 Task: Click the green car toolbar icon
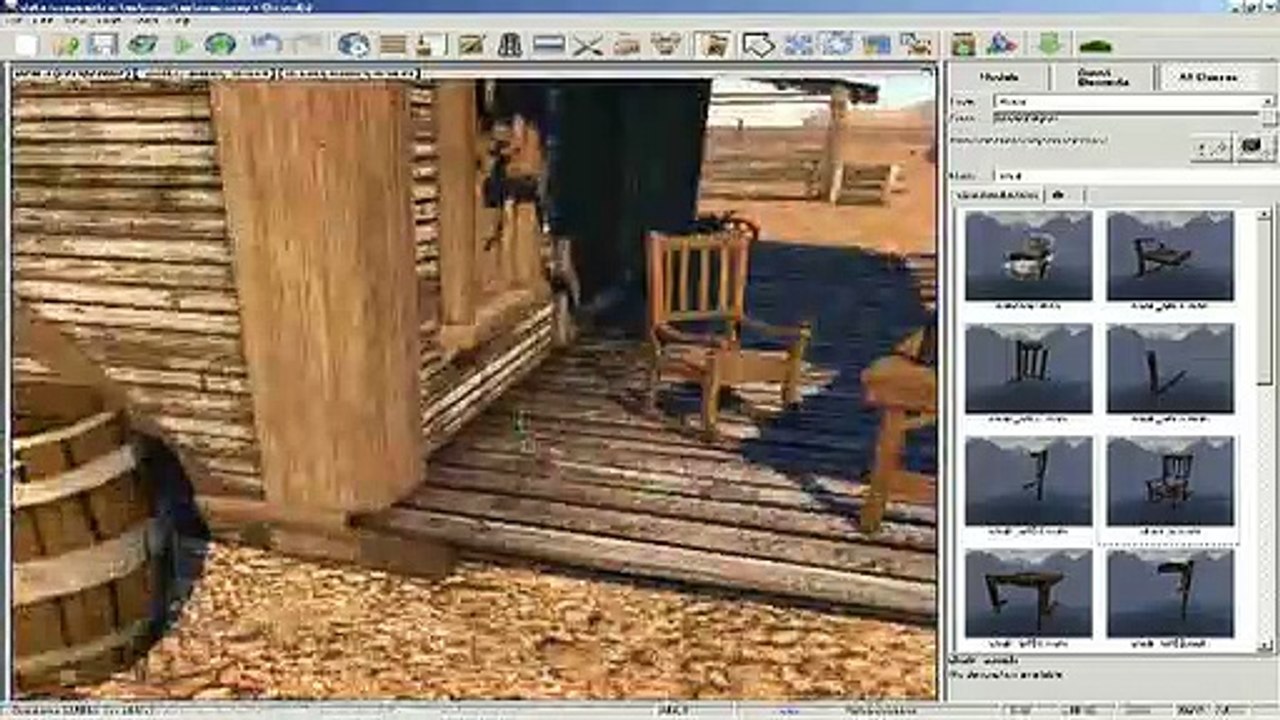(1095, 46)
